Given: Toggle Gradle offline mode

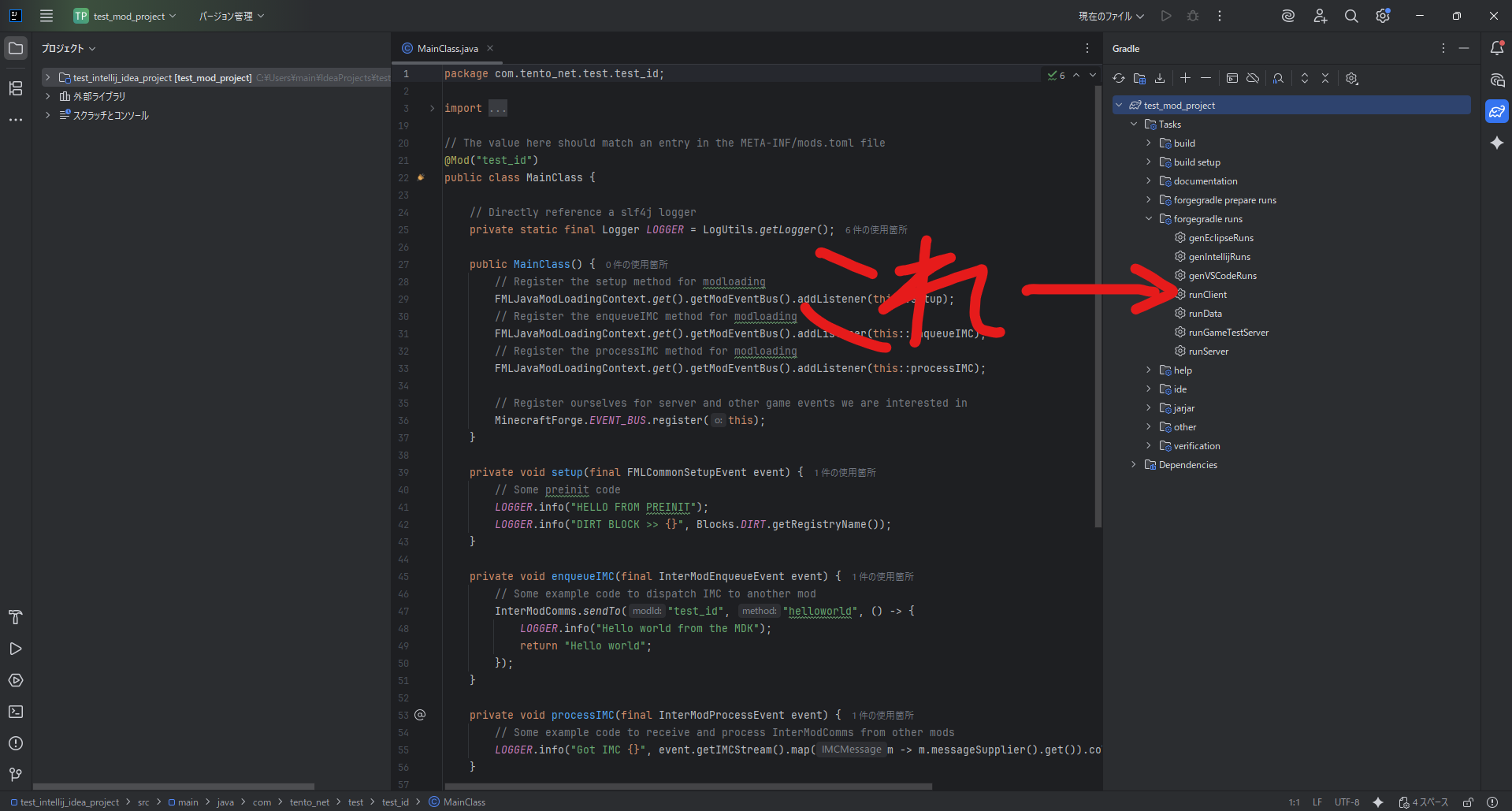Looking at the screenshot, I should [x=1253, y=78].
